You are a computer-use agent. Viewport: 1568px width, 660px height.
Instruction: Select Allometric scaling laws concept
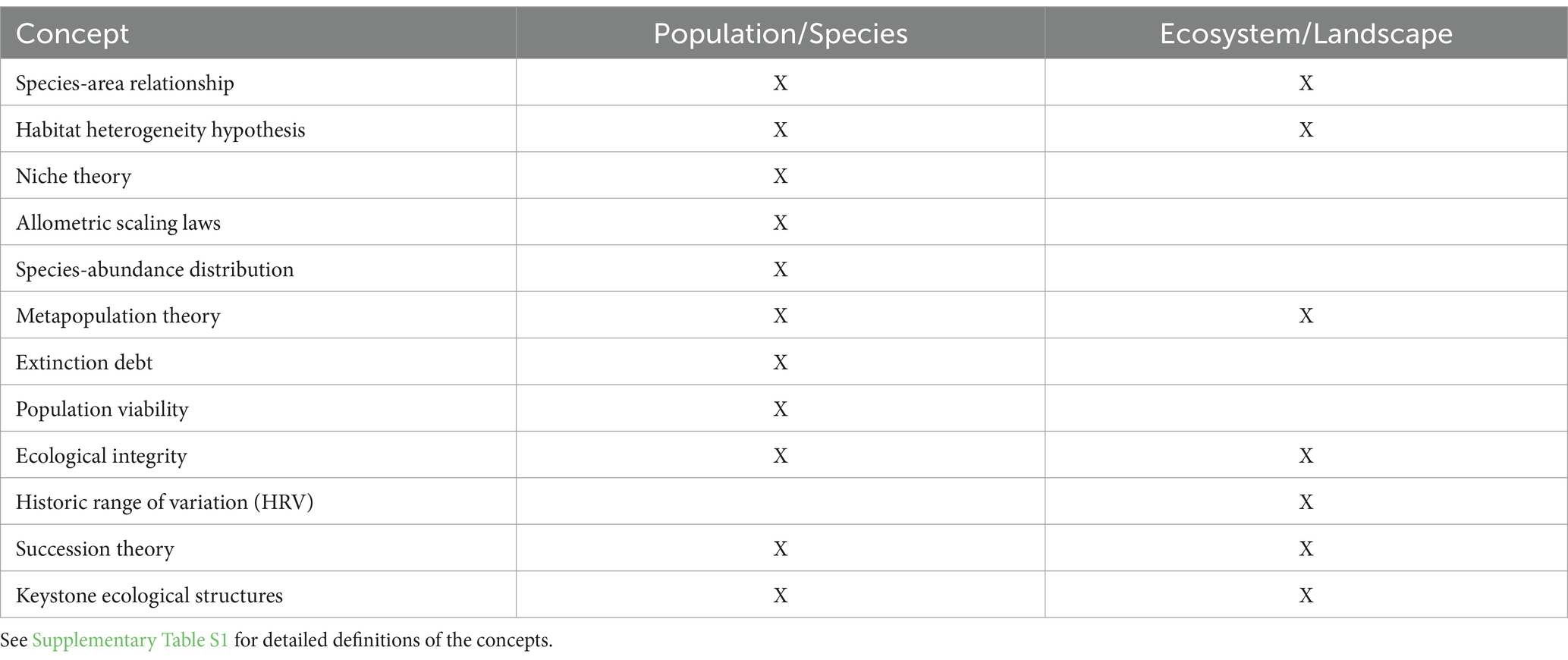click(118, 223)
